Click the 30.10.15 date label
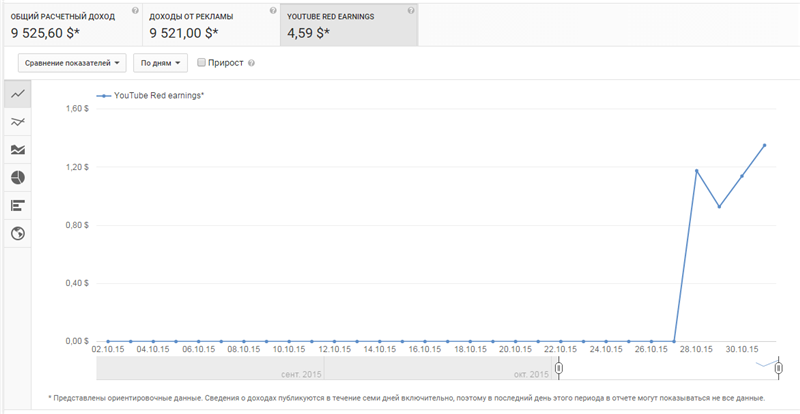This screenshot has width=800, height=414. pos(741,350)
